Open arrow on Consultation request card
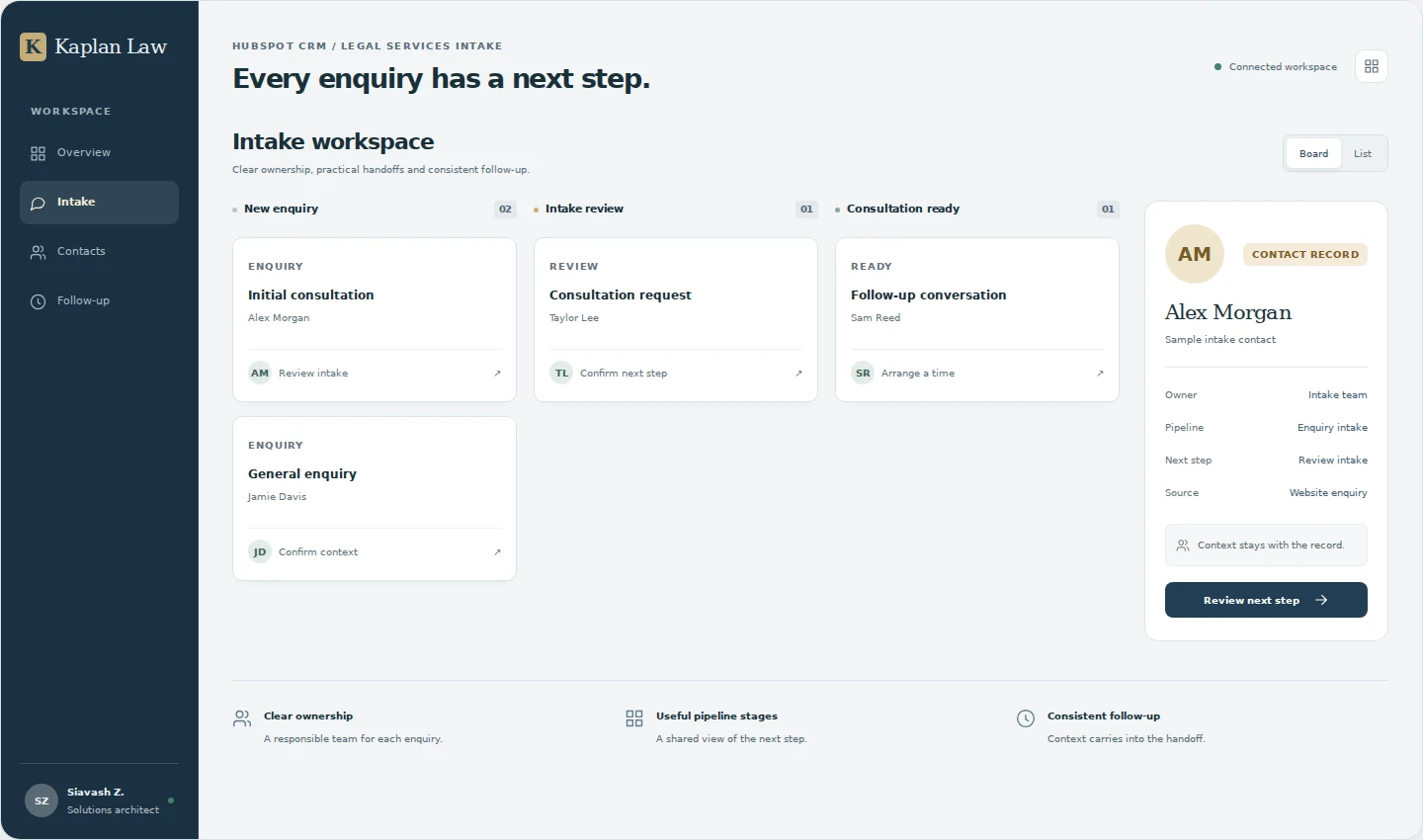 tap(798, 374)
